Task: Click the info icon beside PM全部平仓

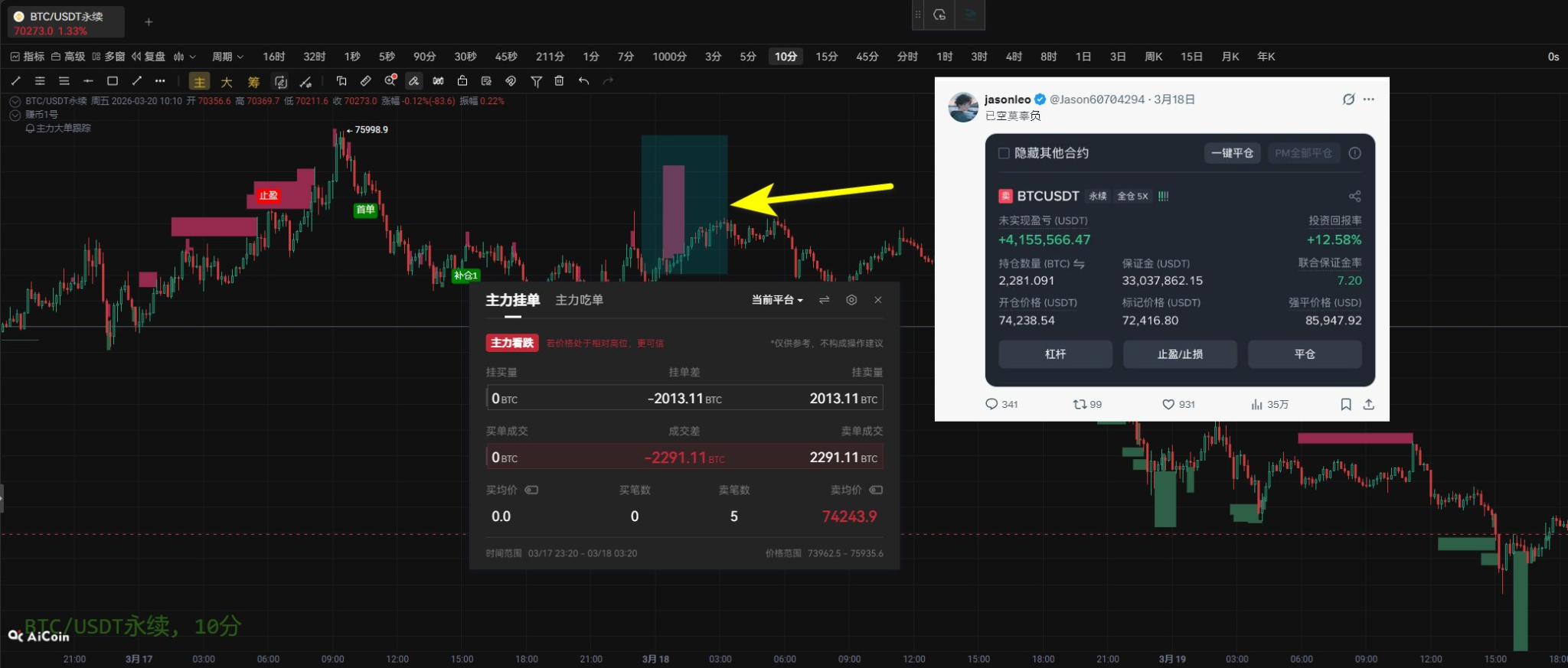Action: [x=1355, y=153]
